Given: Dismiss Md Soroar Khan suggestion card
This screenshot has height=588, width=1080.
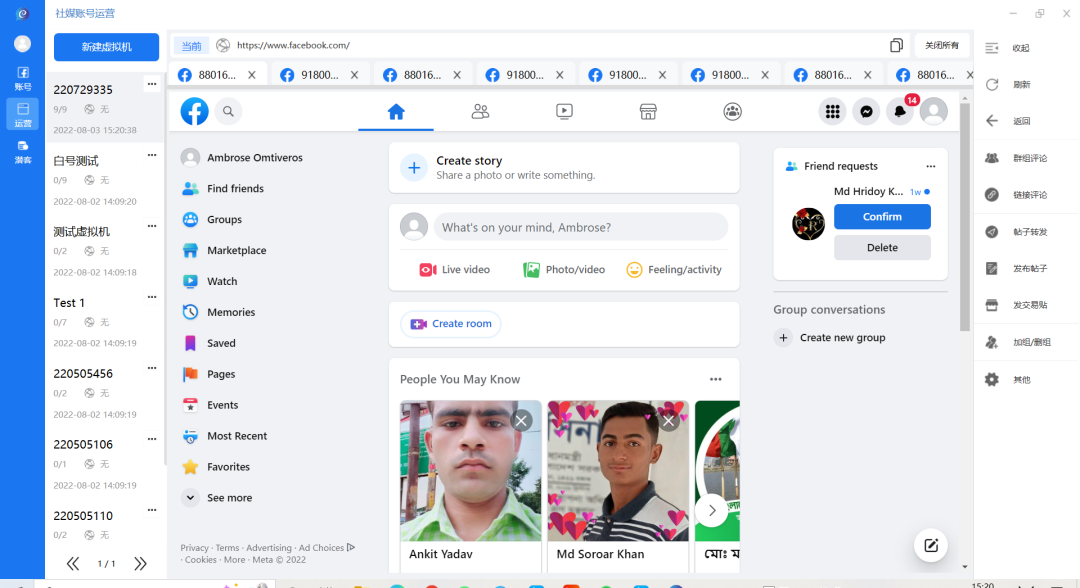Looking at the screenshot, I should [668, 420].
